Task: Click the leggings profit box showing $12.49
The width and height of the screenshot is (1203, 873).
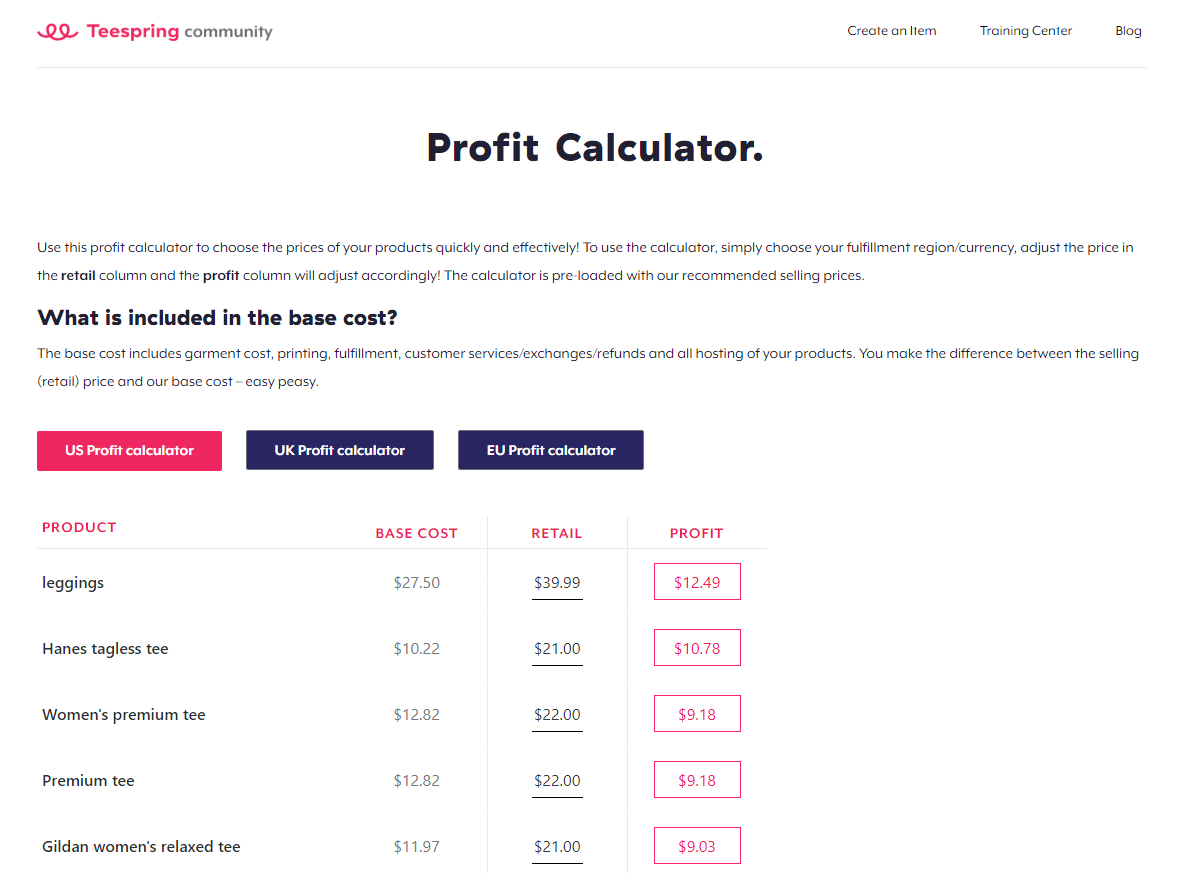Action: point(697,581)
